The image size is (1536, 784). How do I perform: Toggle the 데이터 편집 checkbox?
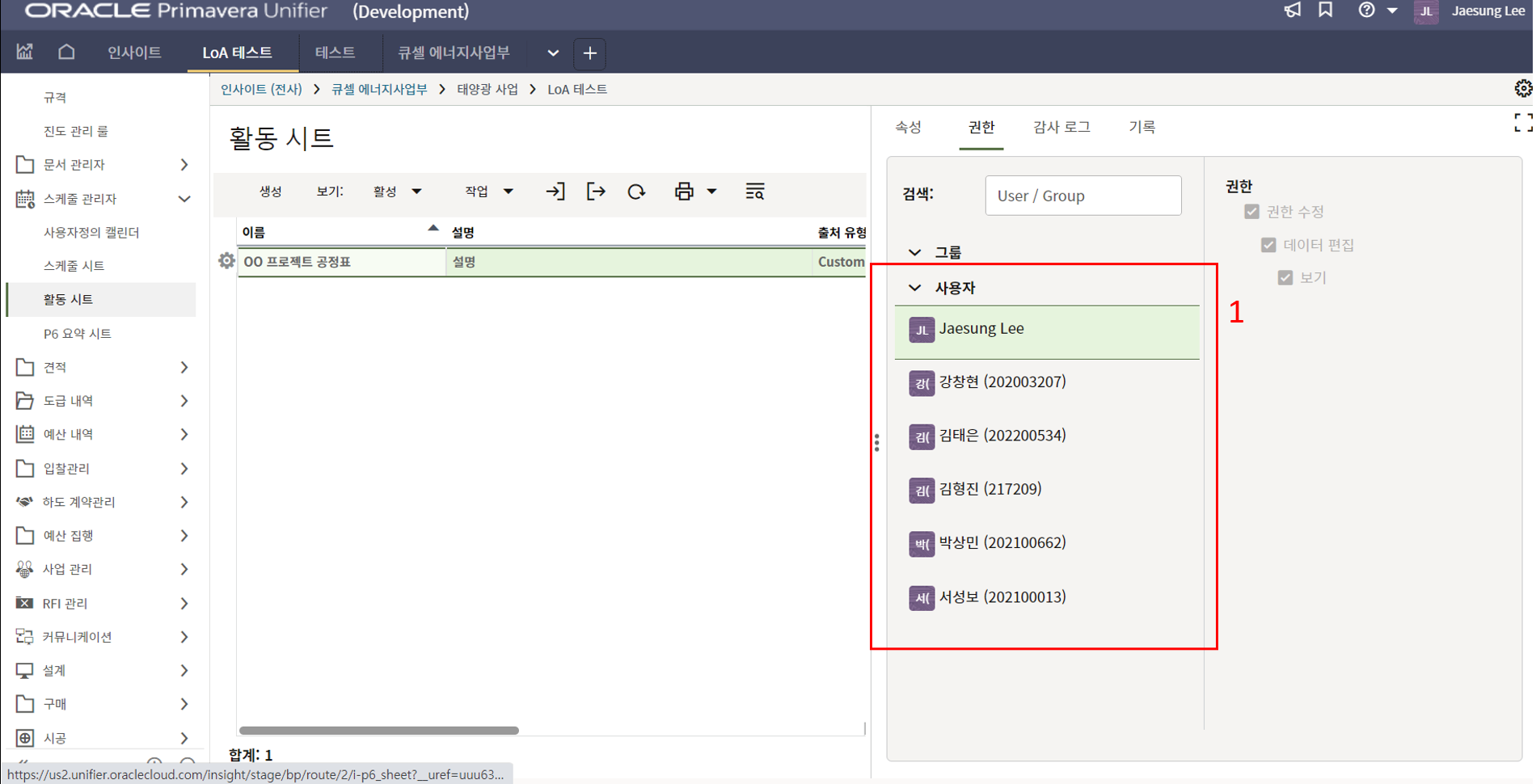click(1268, 245)
